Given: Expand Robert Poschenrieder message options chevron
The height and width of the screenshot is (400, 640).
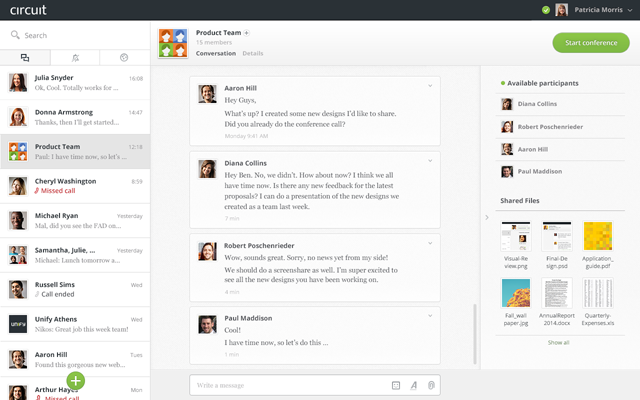Looking at the screenshot, I should pos(430,243).
